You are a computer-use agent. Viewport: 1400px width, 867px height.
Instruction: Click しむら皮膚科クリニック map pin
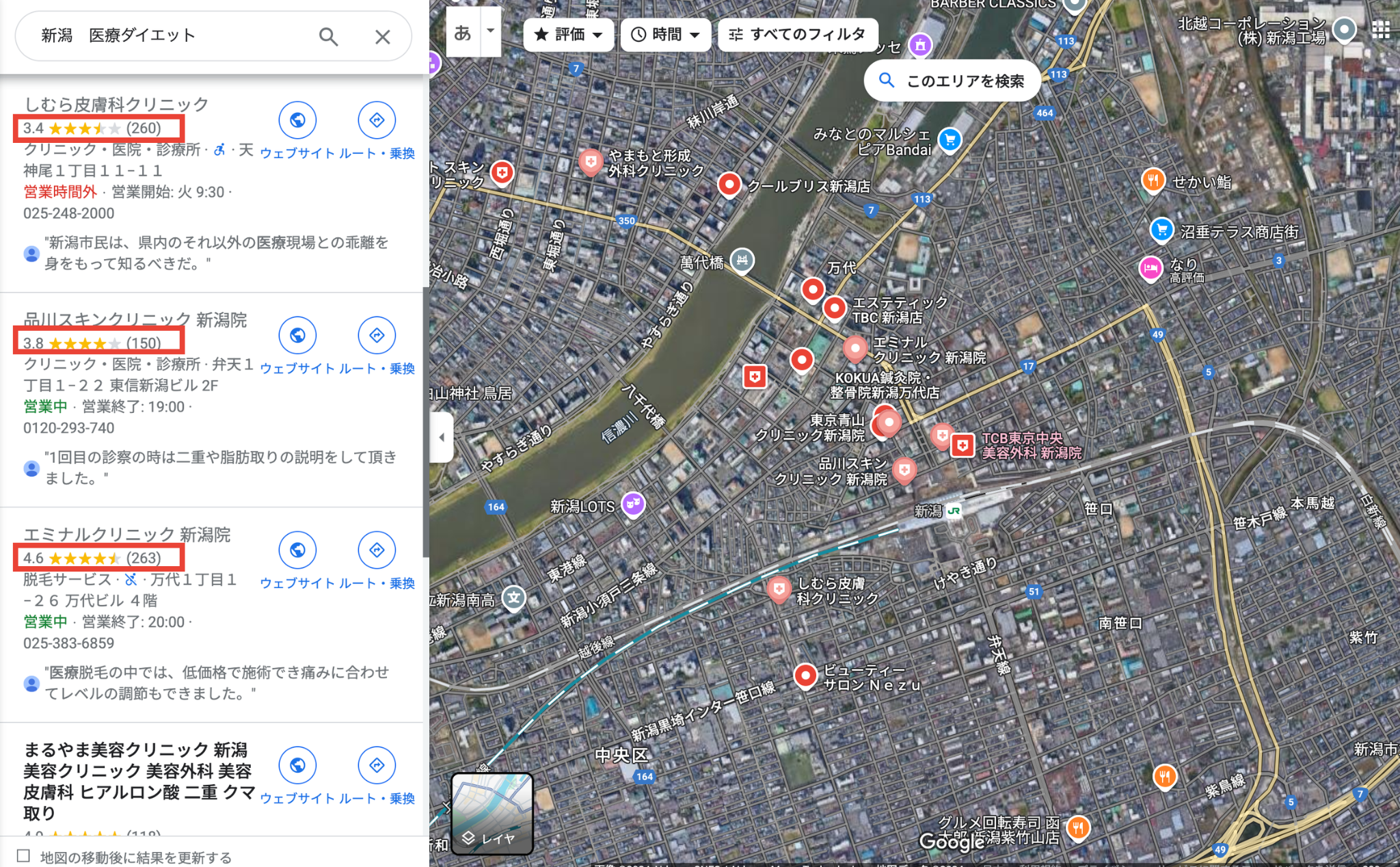(779, 589)
